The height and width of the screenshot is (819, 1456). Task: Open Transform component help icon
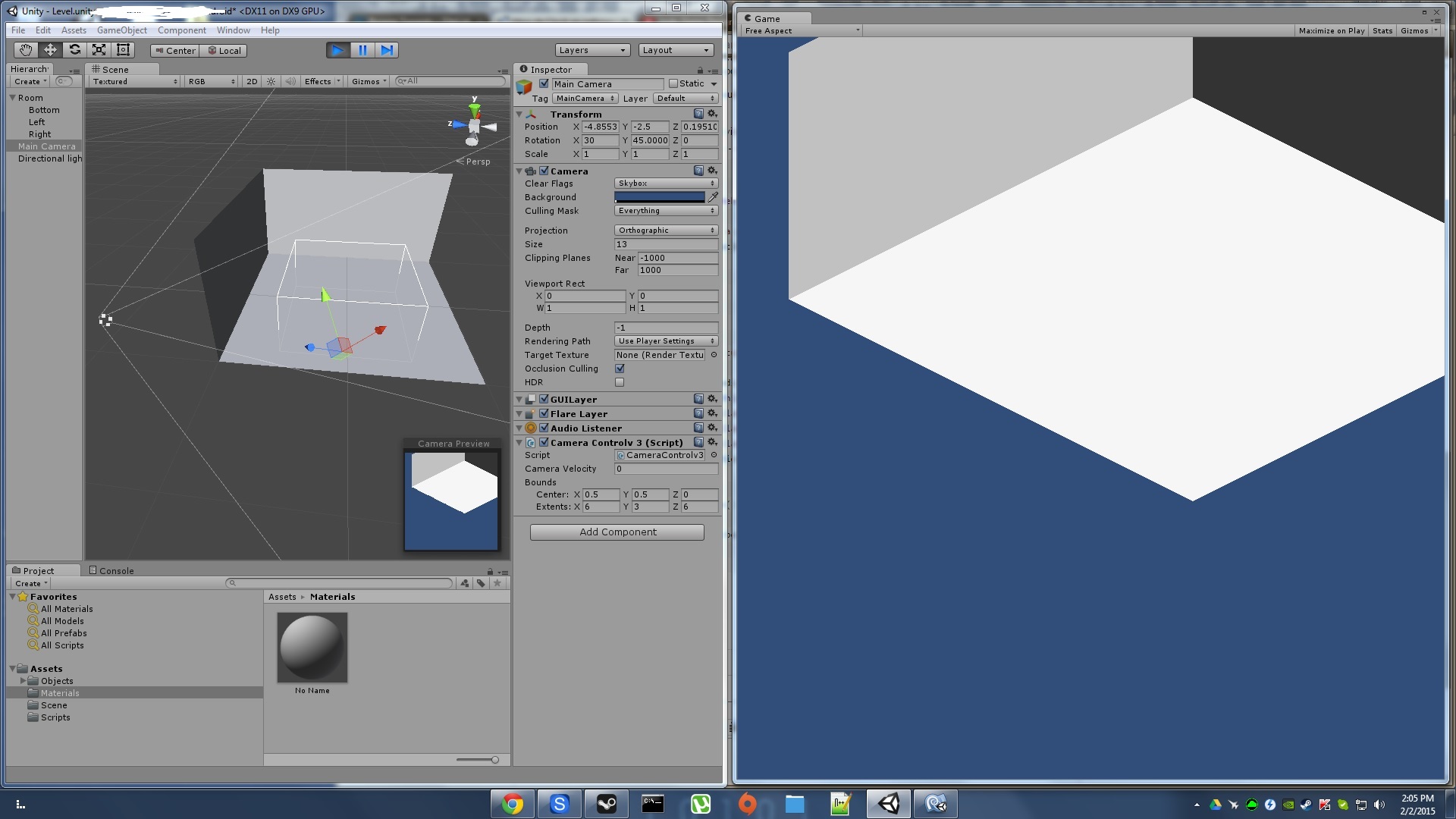point(698,114)
